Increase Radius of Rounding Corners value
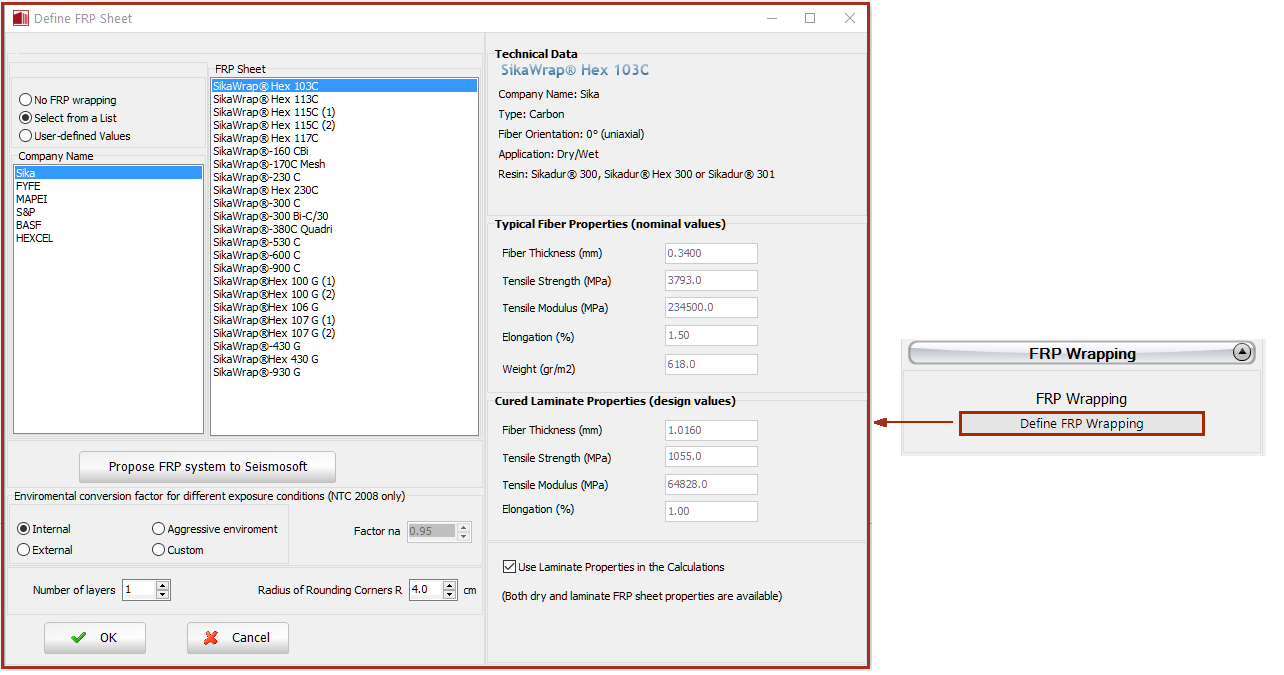The height and width of the screenshot is (675, 1284). click(450, 585)
